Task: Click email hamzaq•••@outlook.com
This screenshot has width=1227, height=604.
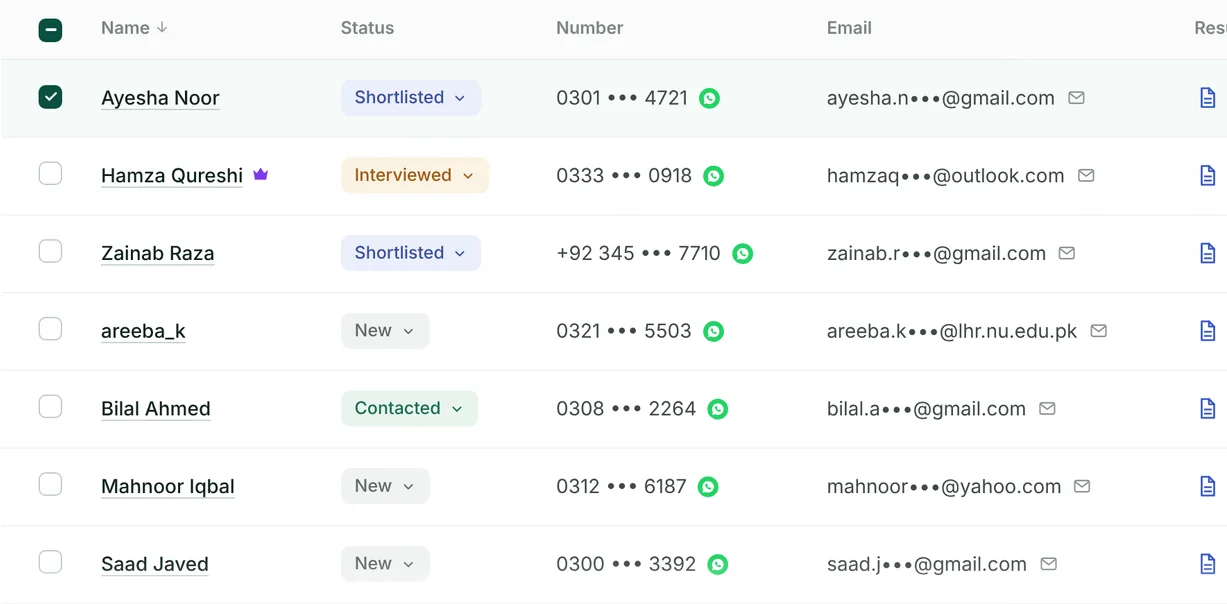Action: (946, 176)
